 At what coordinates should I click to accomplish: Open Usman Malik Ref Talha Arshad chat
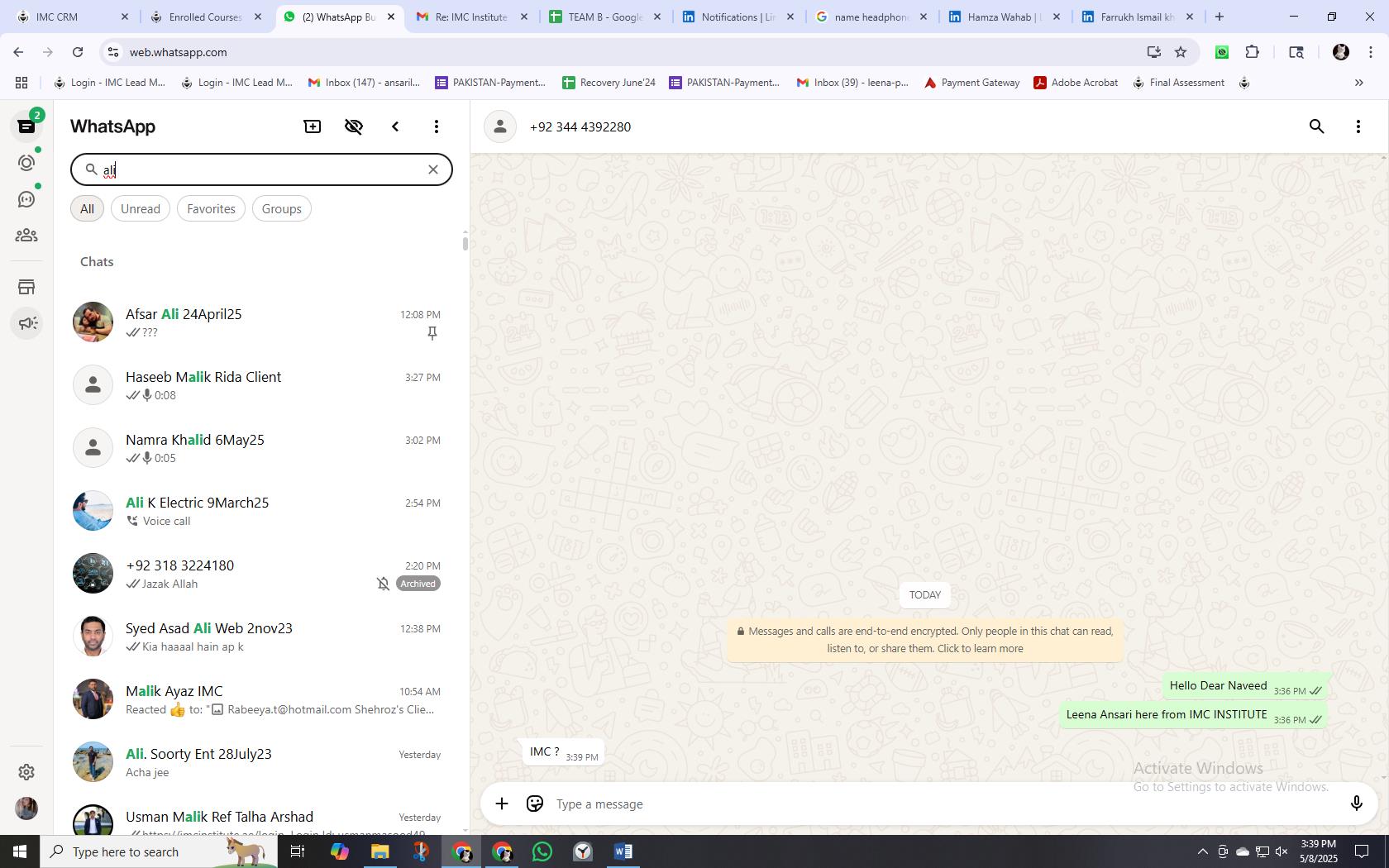point(260,814)
